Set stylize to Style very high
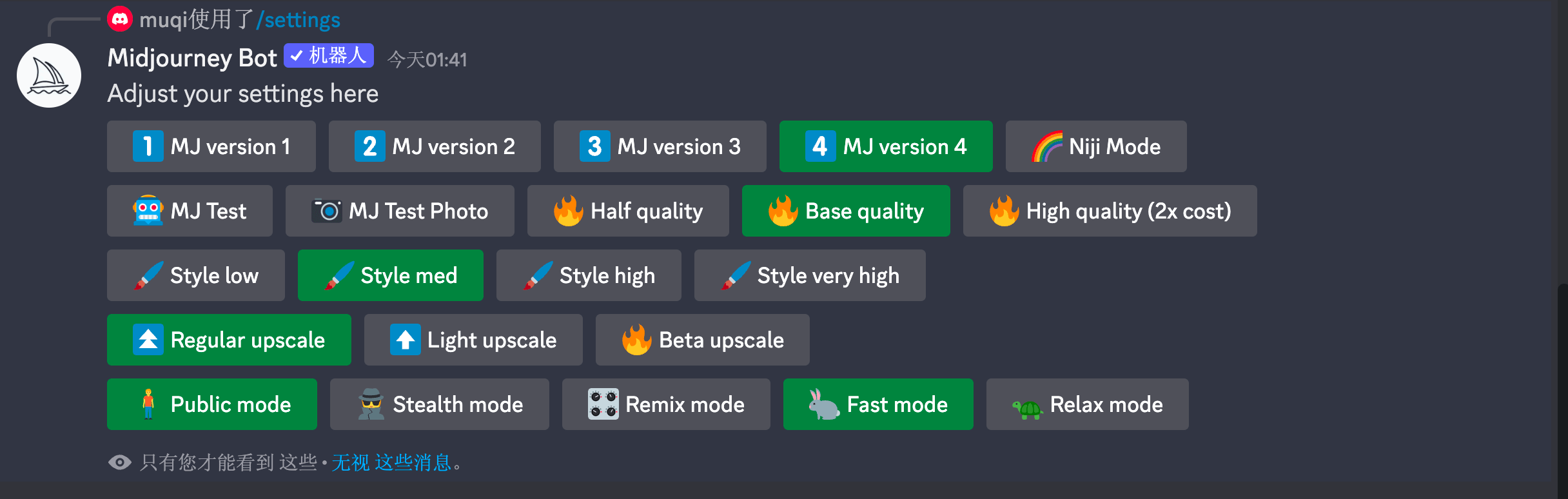Viewport: 1568px width, 499px height. click(810, 275)
